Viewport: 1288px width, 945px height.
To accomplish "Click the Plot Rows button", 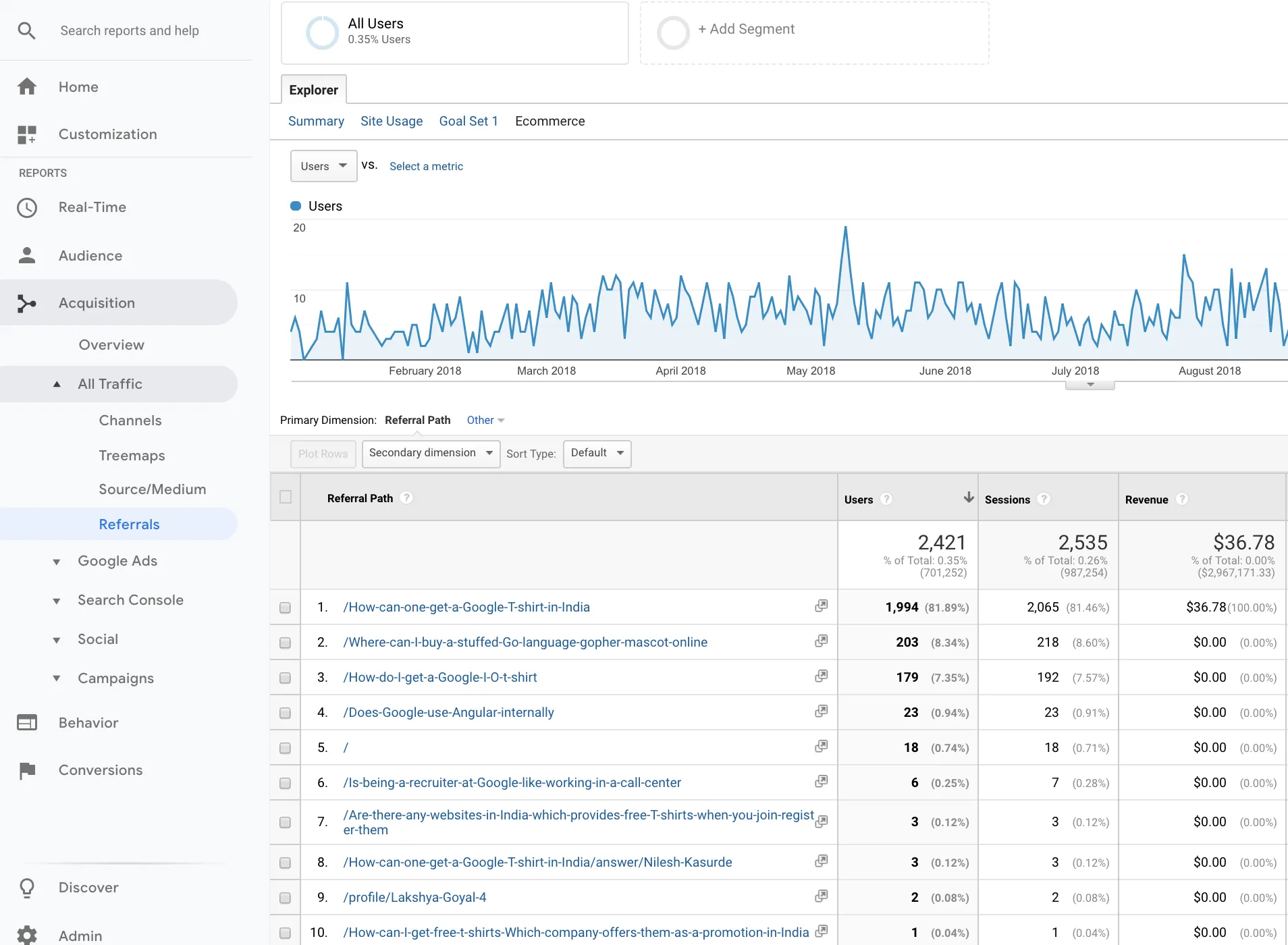I will (323, 454).
